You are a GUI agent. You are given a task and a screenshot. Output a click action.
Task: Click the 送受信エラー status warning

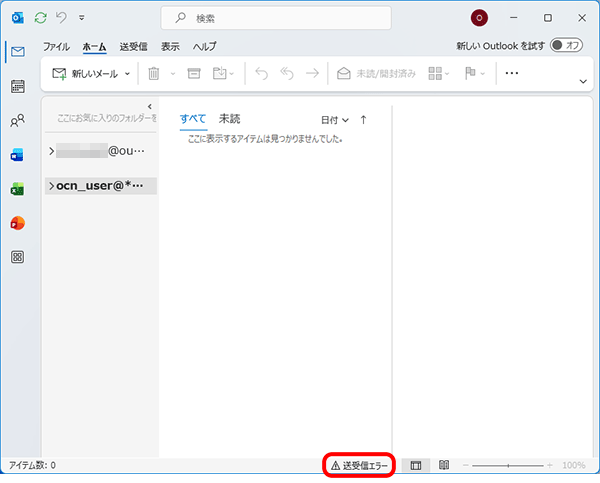tap(360, 465)
